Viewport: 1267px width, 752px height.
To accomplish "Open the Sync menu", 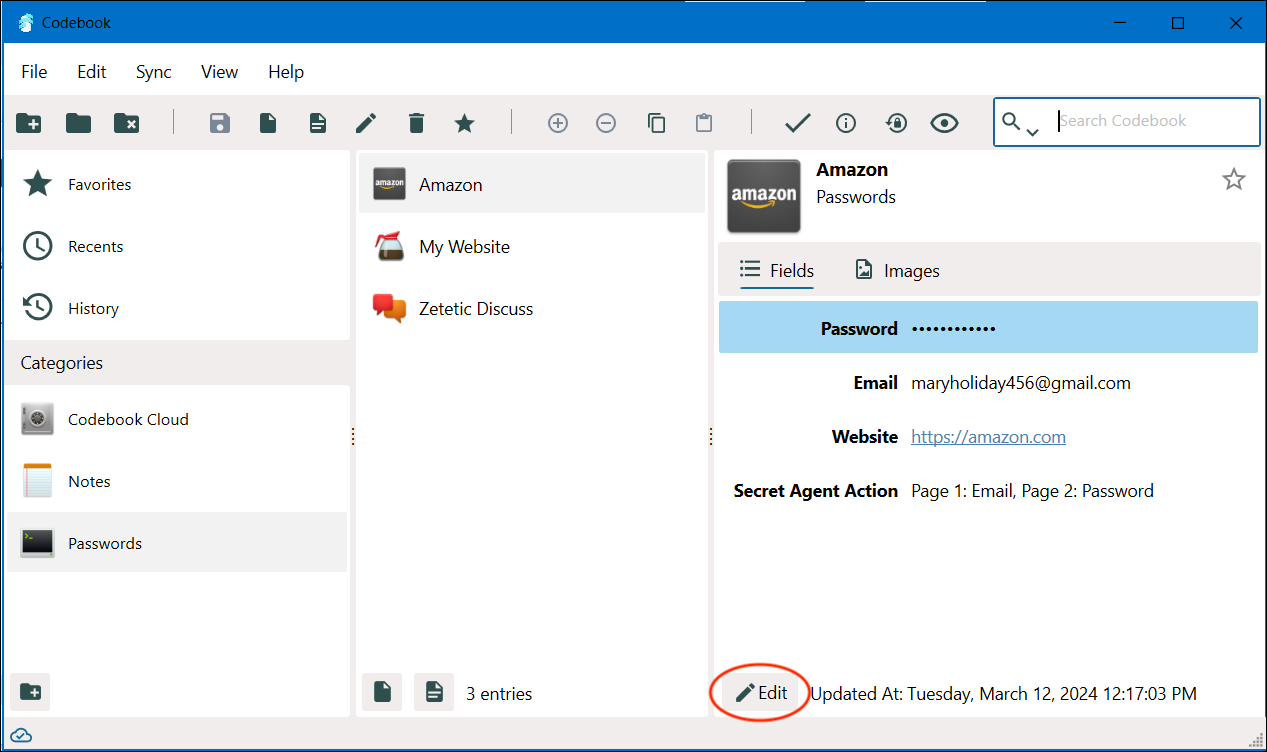I will (154, 72).
